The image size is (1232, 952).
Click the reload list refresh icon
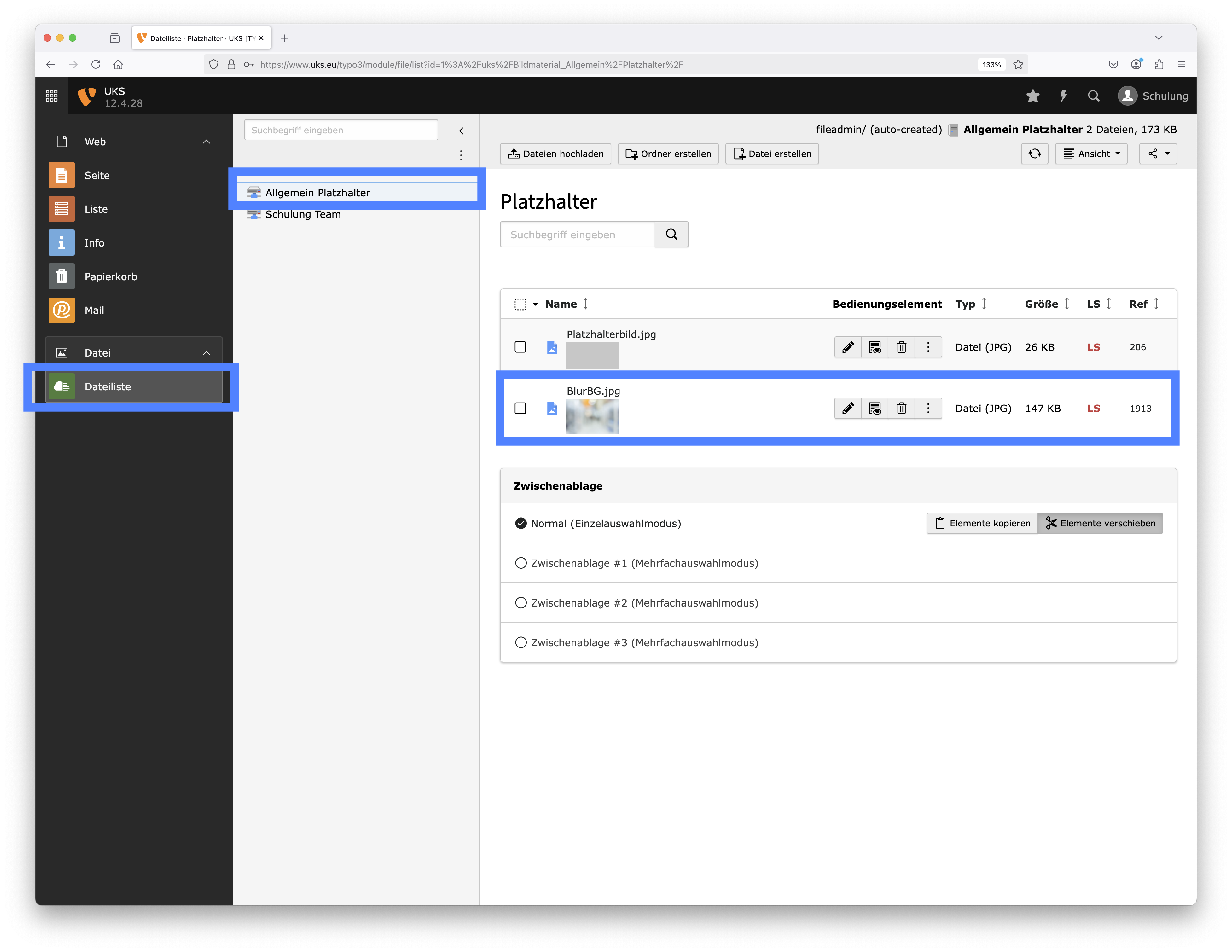point(1034,154)
